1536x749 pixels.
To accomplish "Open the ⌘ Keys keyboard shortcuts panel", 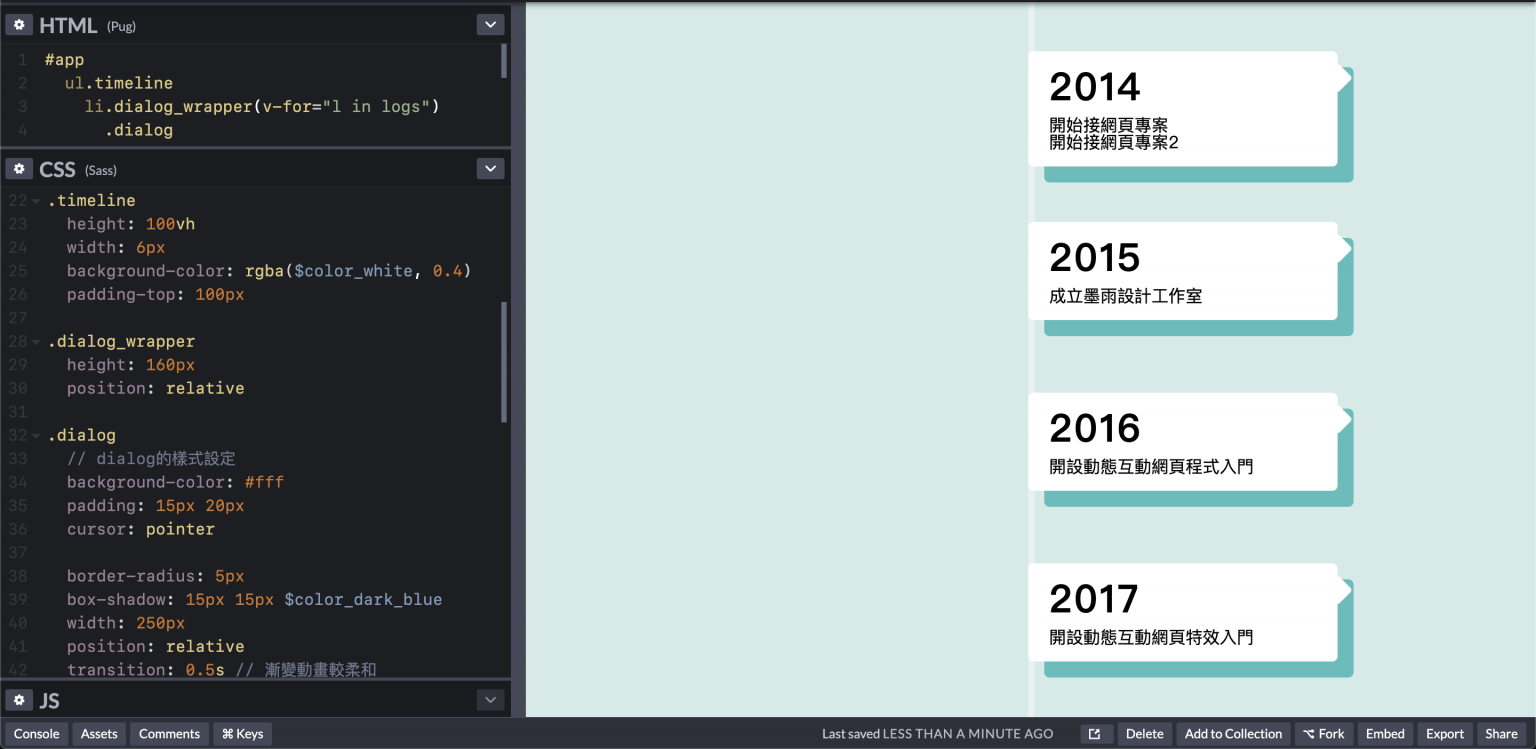I will click(241, 733).
